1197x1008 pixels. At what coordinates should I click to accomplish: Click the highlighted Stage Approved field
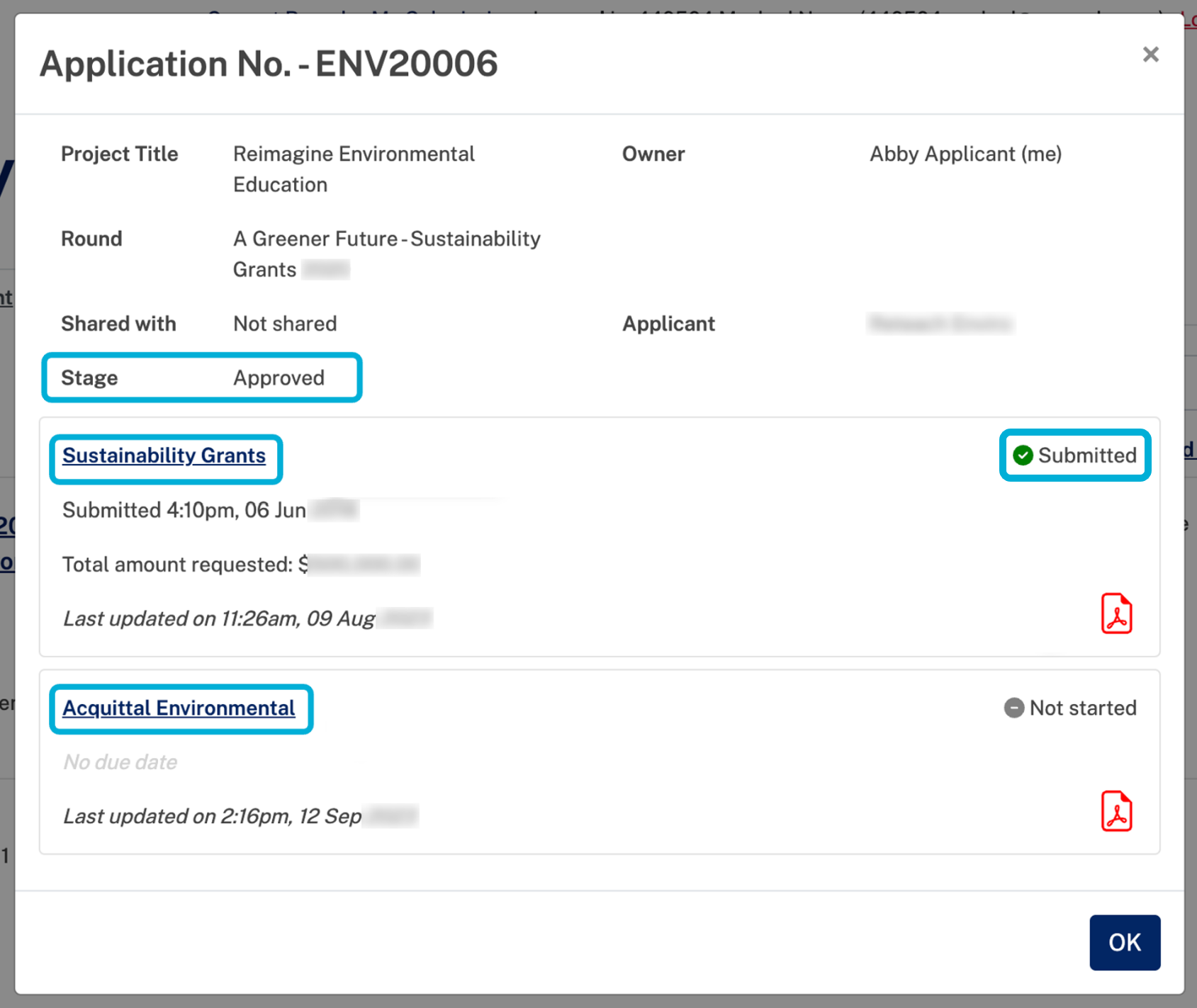coord(201,378)
